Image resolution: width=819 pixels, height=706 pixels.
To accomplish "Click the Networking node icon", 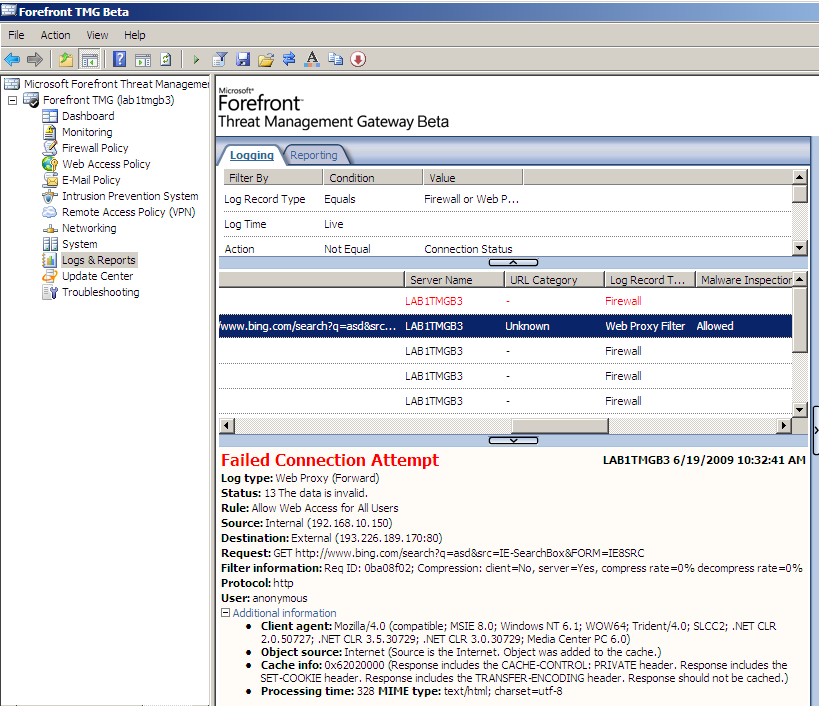I will tap(50, 229).
